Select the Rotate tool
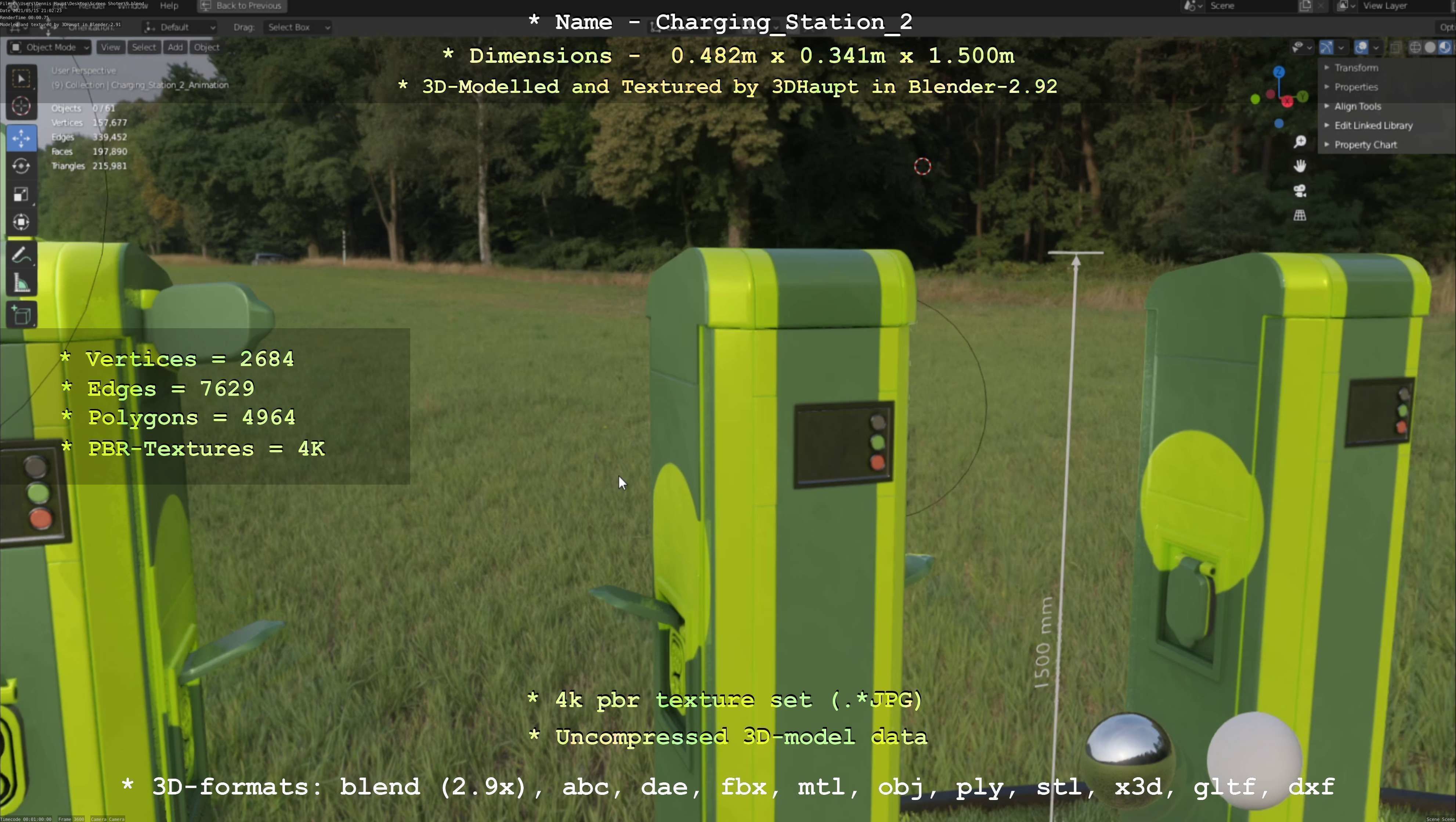 pos(21,166)
